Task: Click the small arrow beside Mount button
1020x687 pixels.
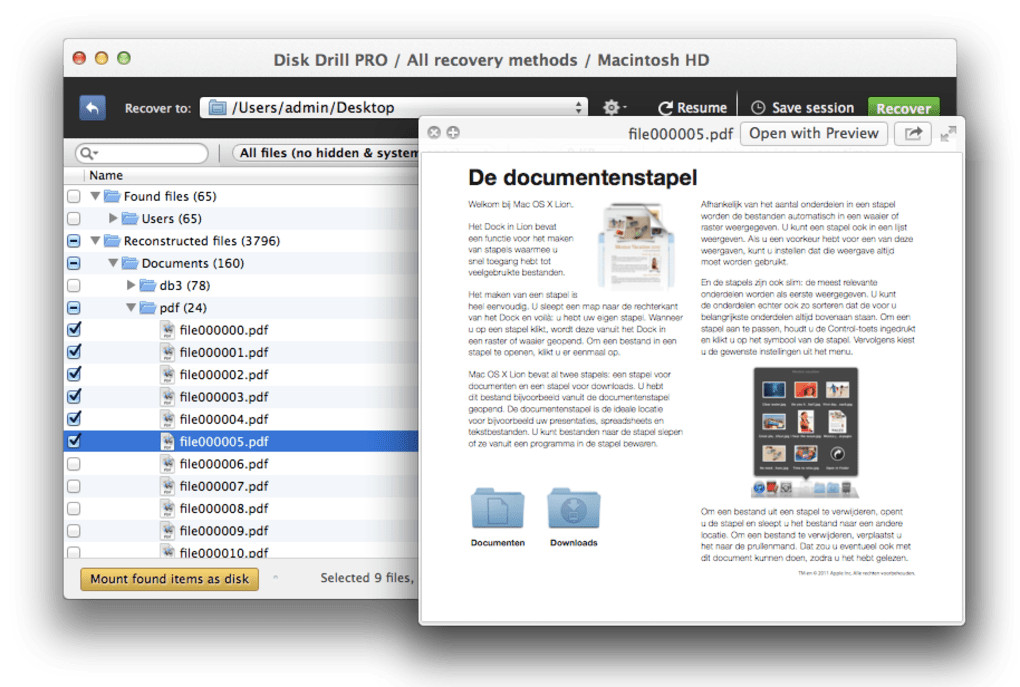Action: tap(276, 577)
